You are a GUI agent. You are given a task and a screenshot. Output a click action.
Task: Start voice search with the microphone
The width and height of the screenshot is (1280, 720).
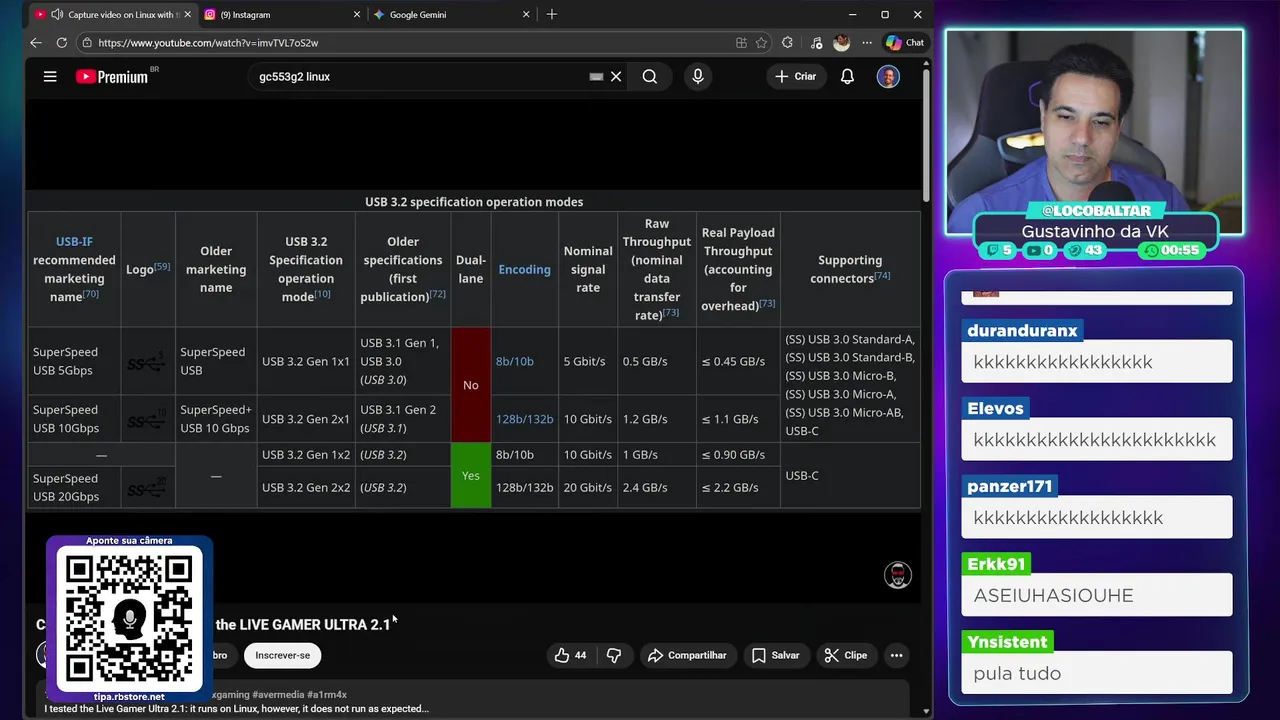[698, 76]
